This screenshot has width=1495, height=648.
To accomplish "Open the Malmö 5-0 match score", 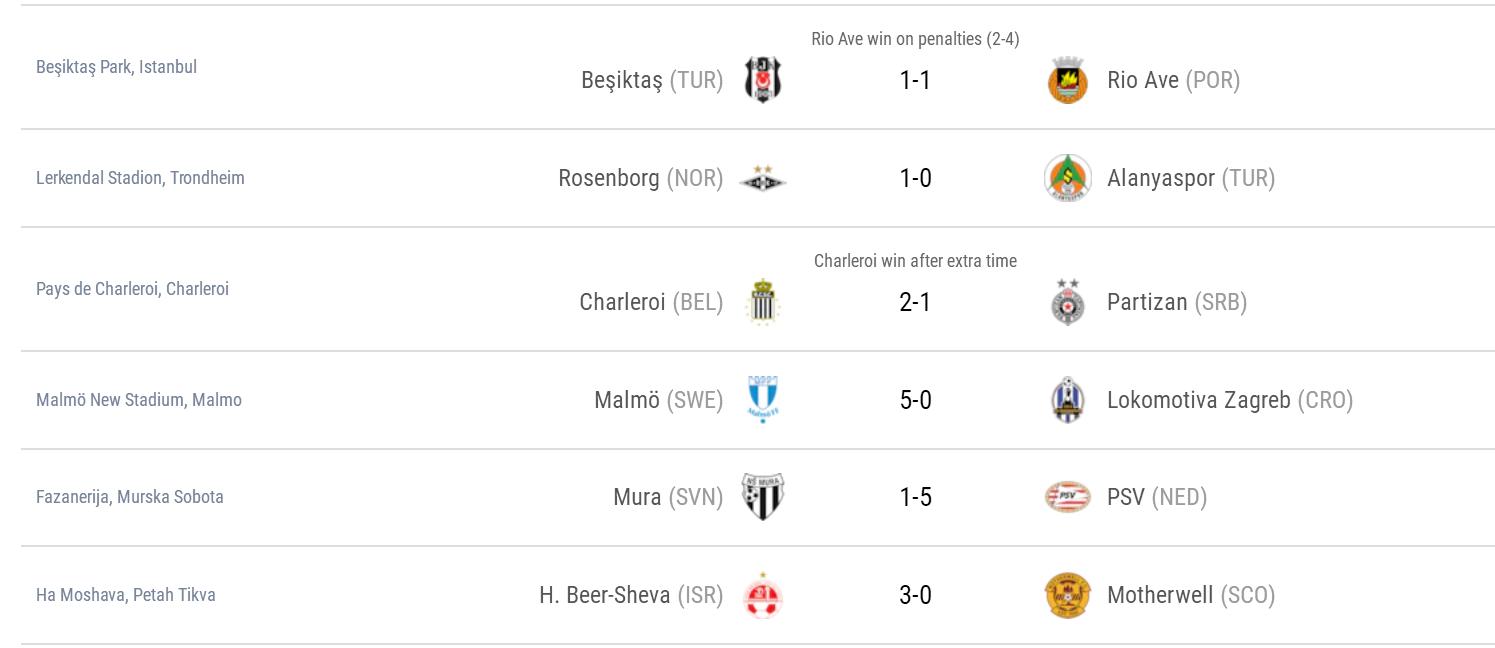I will click(x=915, y=400).
